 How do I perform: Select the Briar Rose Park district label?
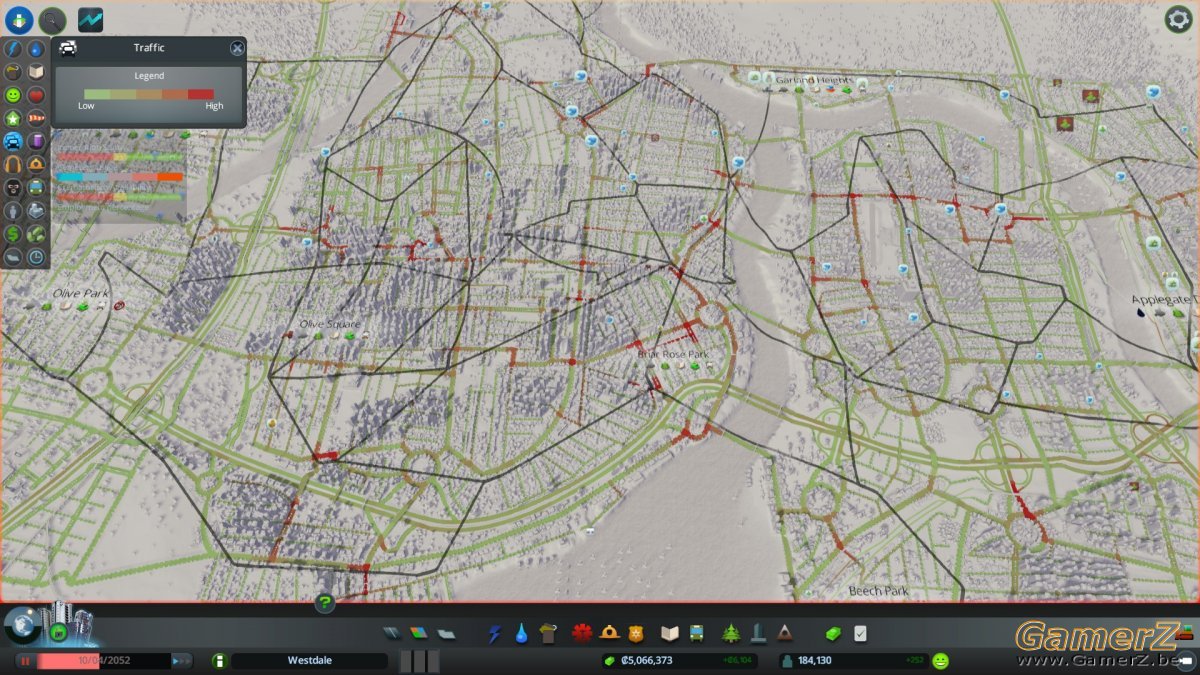pos(673,354)
